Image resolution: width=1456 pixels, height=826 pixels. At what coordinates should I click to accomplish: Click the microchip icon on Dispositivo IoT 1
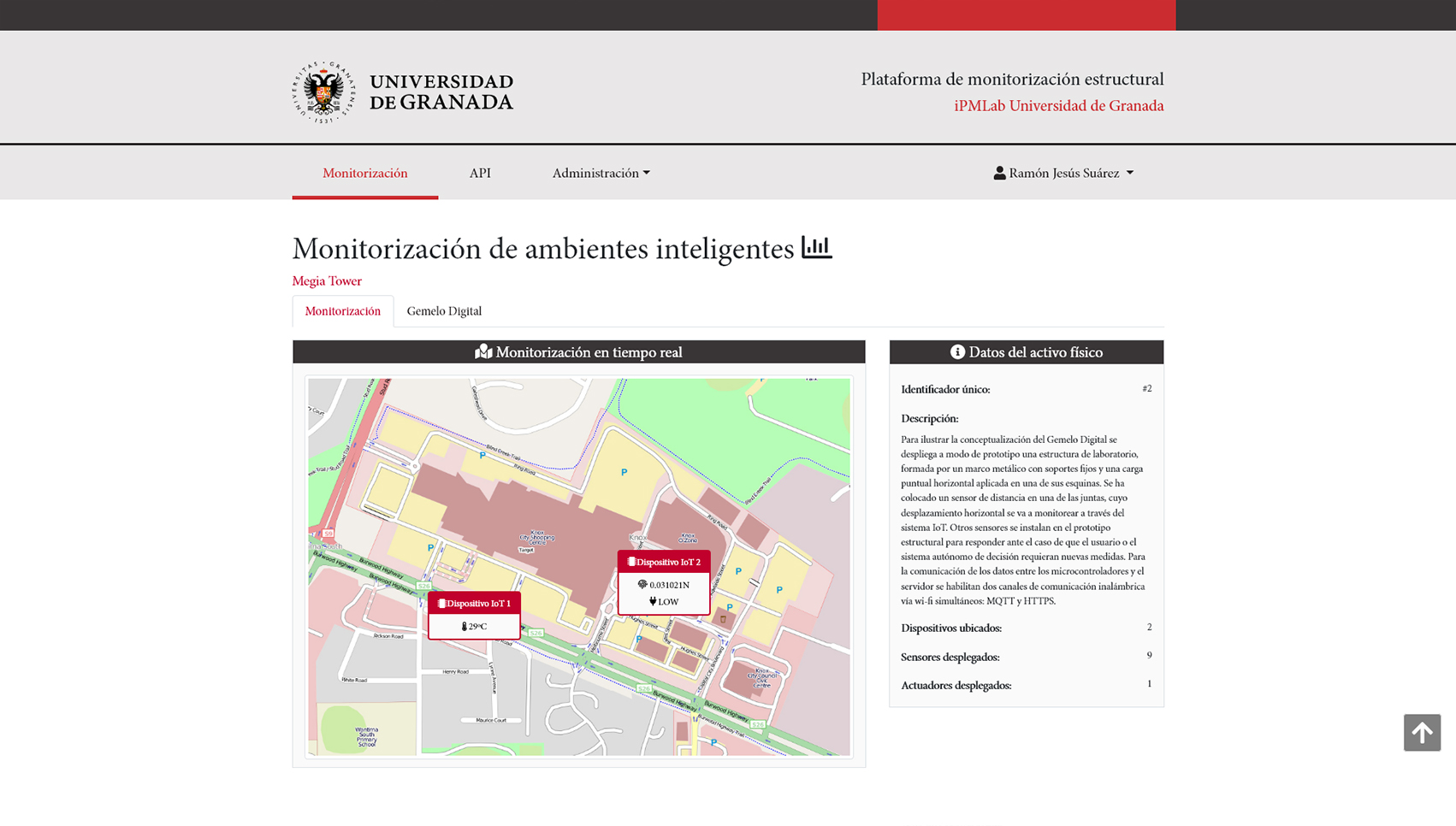click(x=441, y=603)
